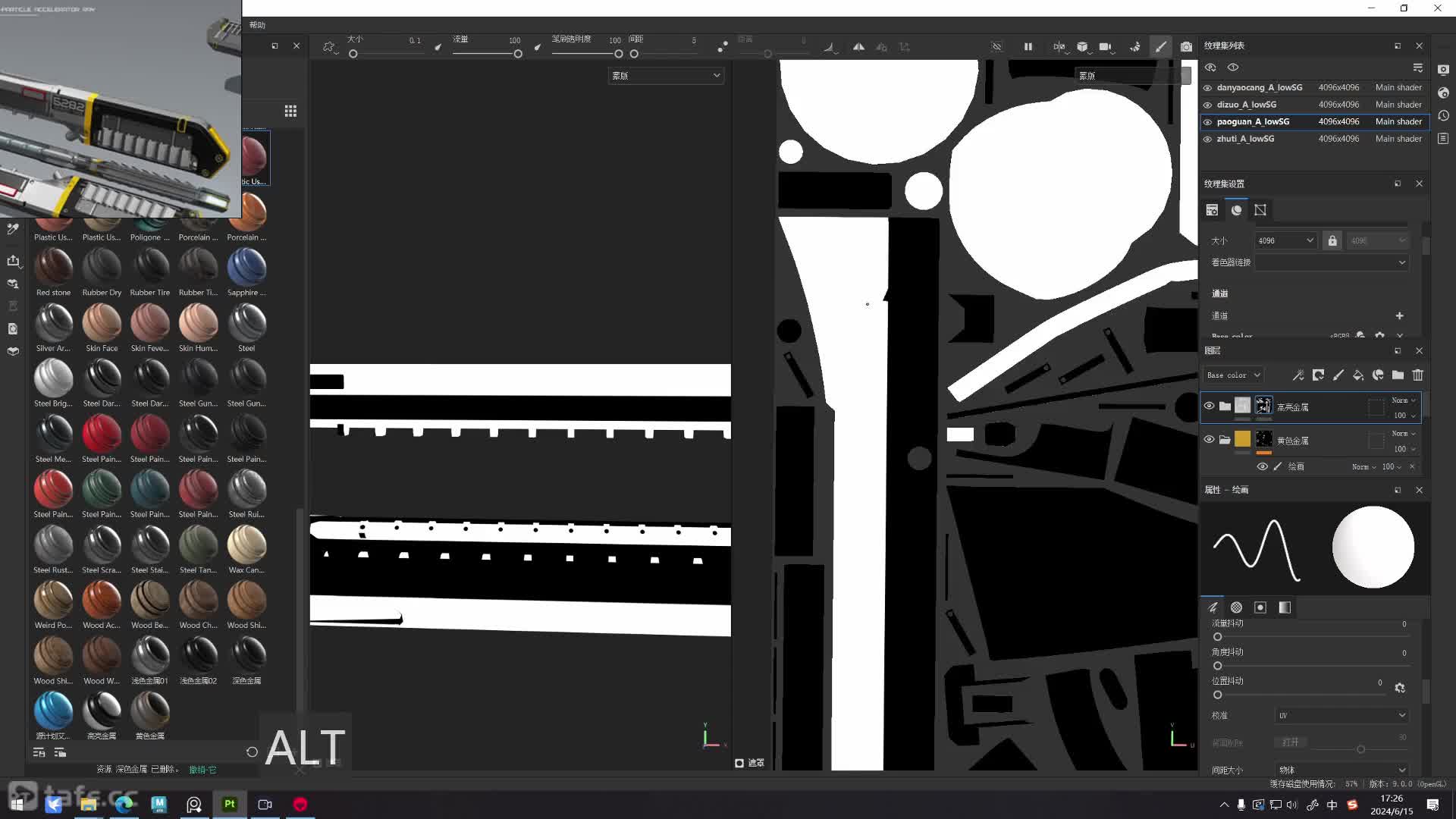
Task: Open the brush preset star icon
Action: pyautogui.click(x=328, y=47)
